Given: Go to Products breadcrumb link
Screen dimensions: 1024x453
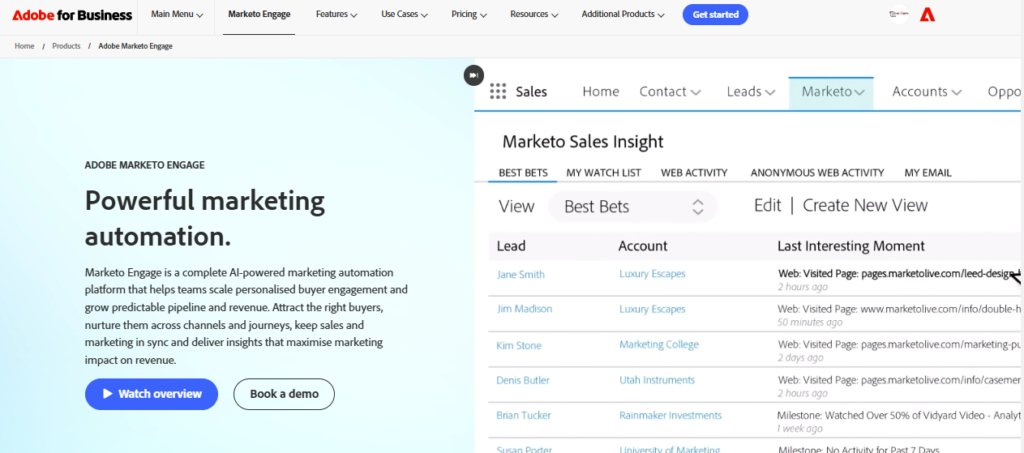Looking at the screenshot, I should tap(67, 46).
